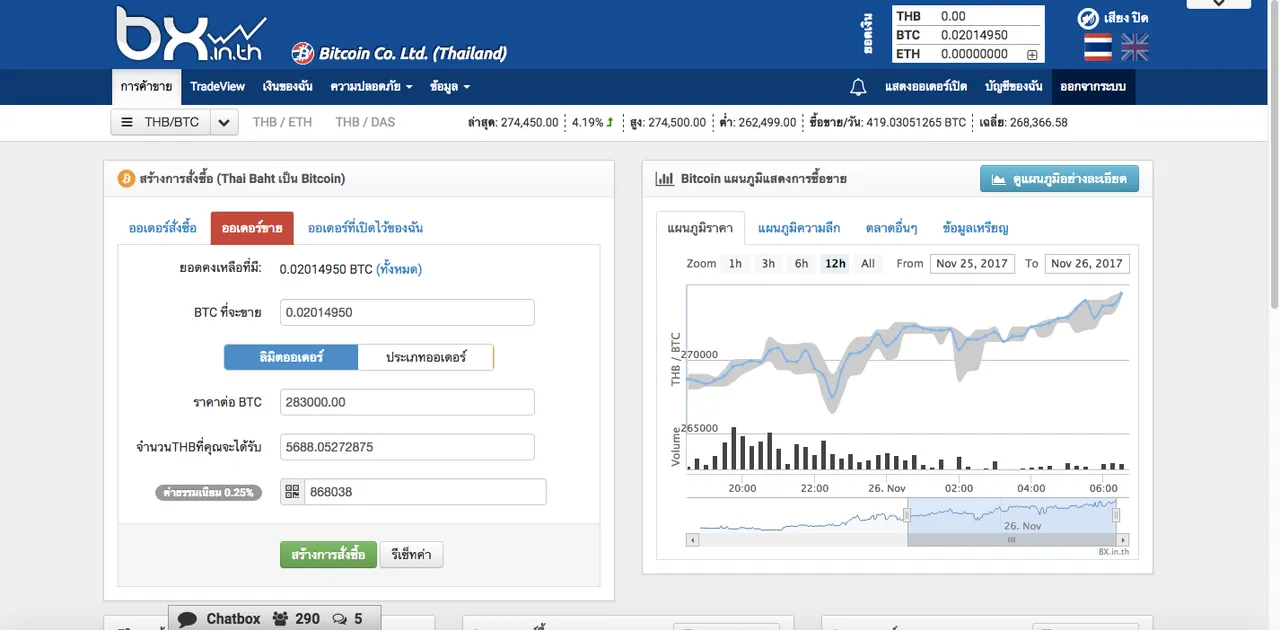
Task: Click the From date field Nov 25, 2017
Action: [x=972, y=264]
